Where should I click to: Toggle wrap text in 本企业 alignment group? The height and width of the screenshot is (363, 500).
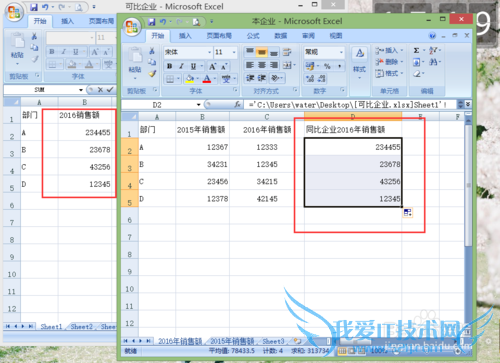click(287, 52)
